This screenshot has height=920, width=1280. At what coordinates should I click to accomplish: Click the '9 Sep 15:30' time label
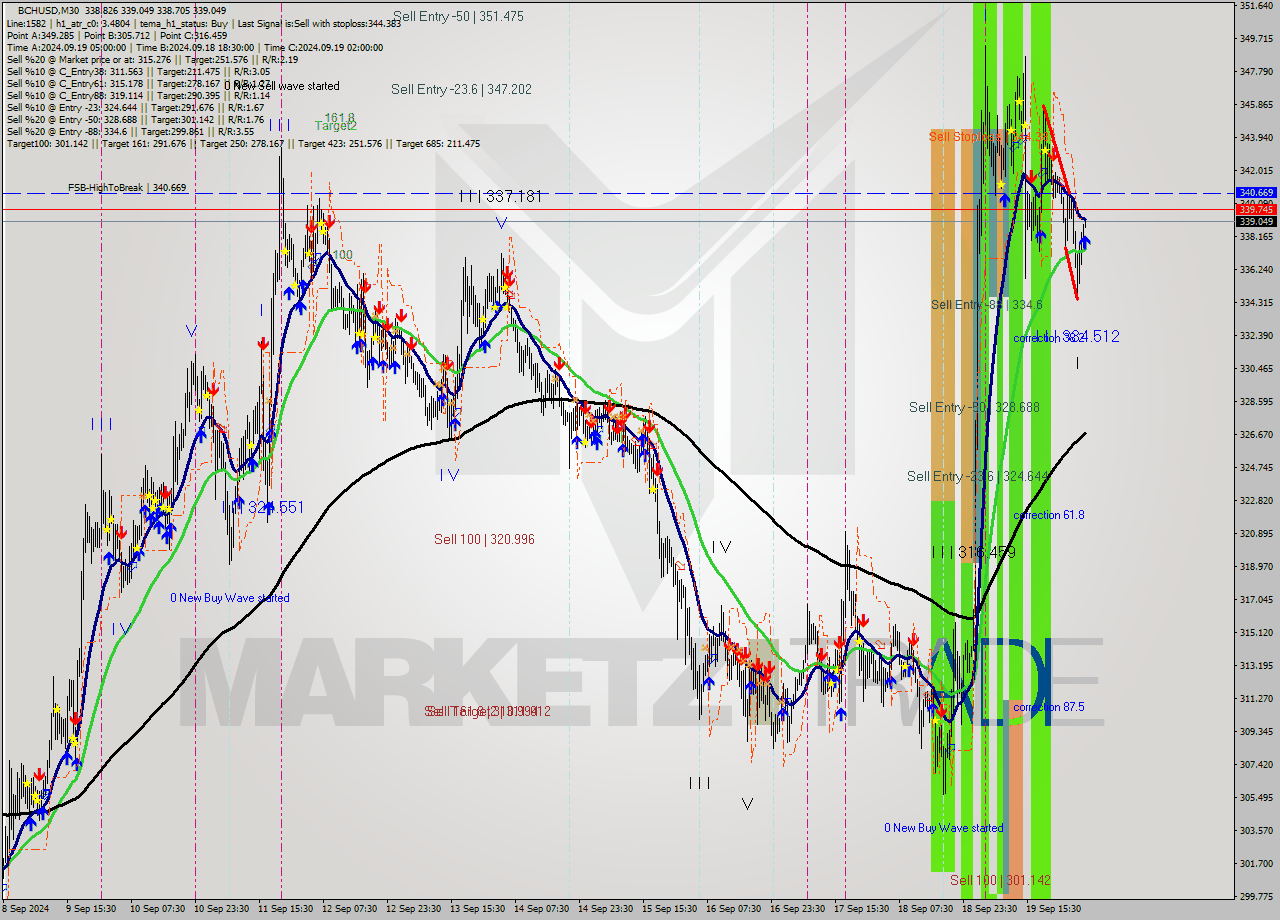(91, 909)
